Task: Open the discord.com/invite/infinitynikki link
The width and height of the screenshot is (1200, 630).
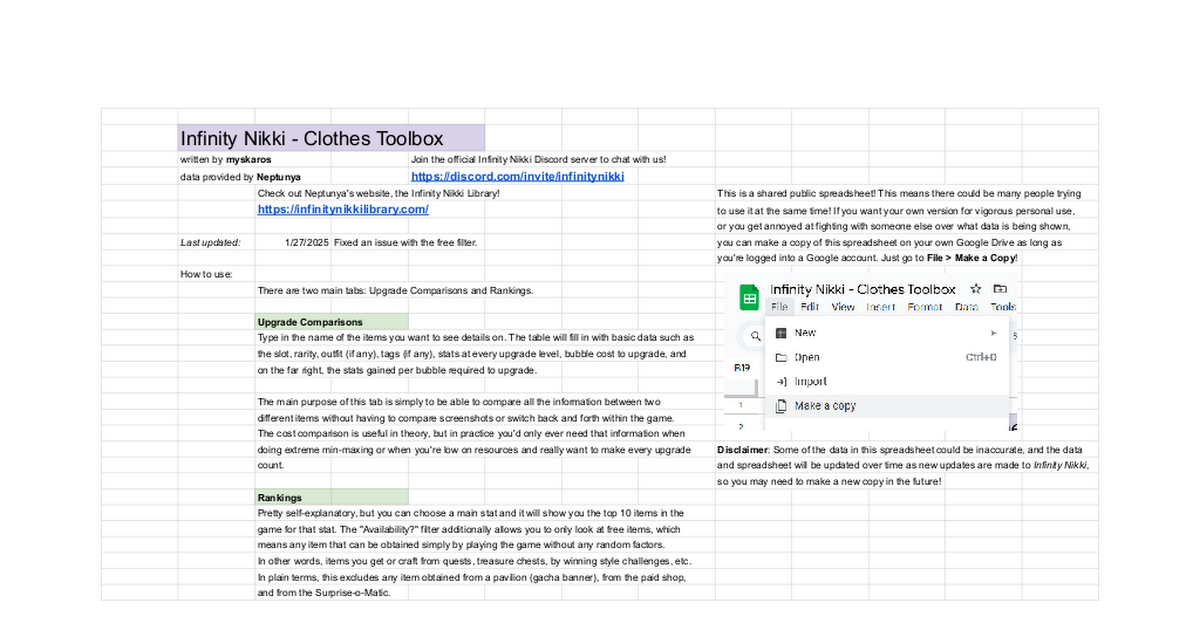Action: 517,176
